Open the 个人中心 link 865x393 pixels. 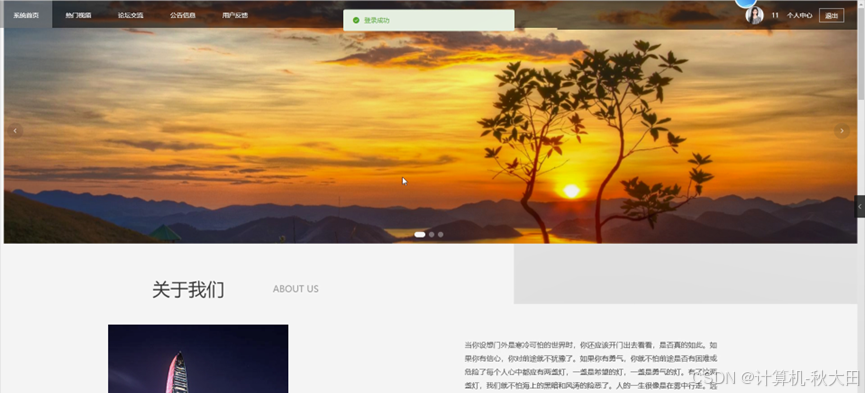tap(799, 15)
